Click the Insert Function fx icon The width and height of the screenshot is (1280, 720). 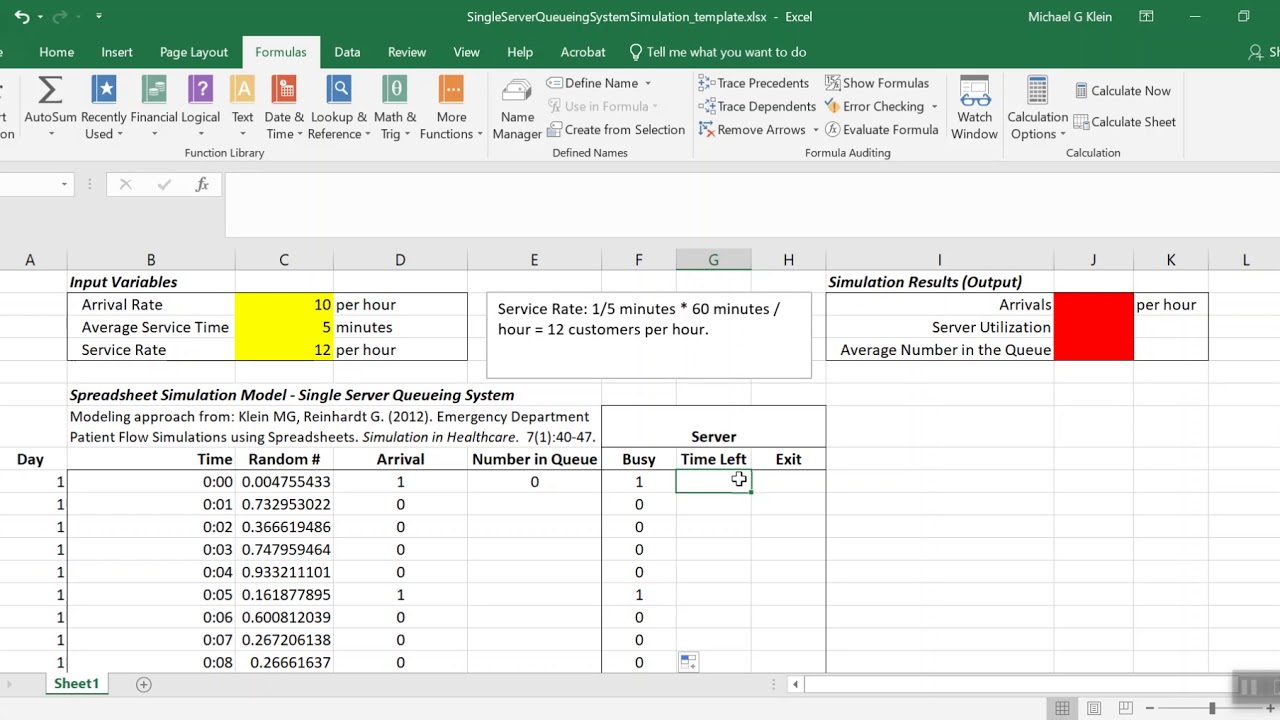click(202, 184)
